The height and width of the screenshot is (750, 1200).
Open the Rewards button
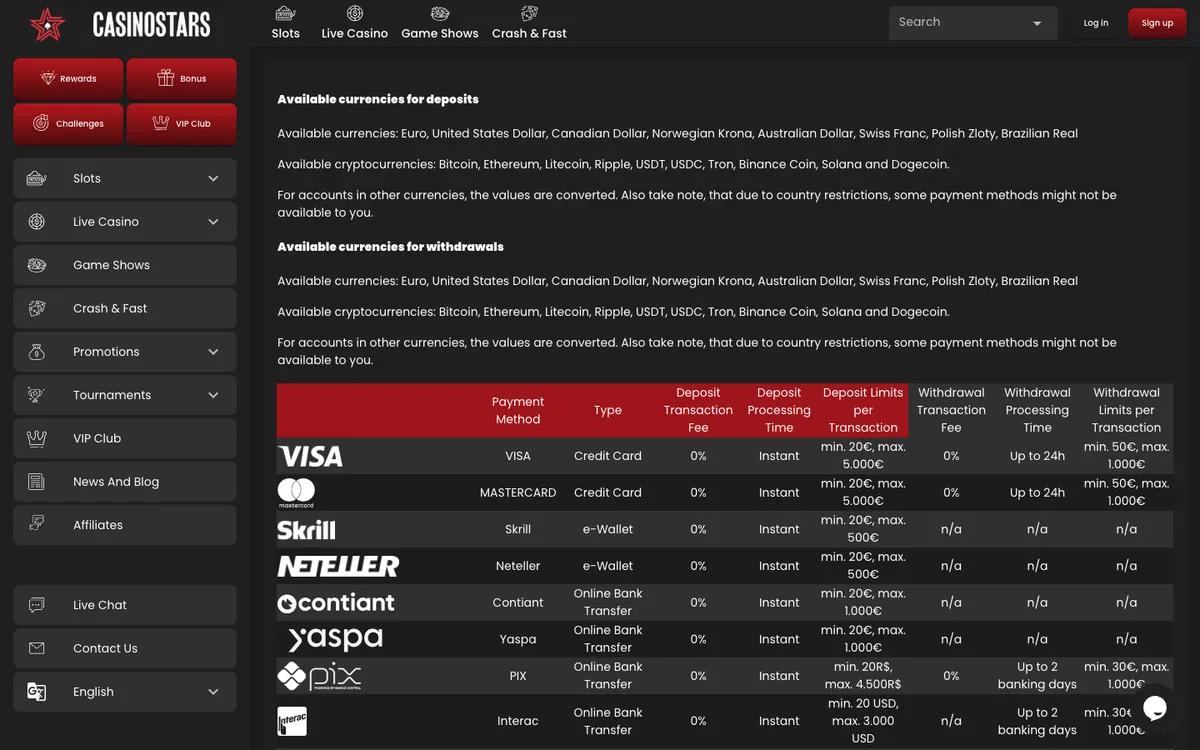coord(68,78)
